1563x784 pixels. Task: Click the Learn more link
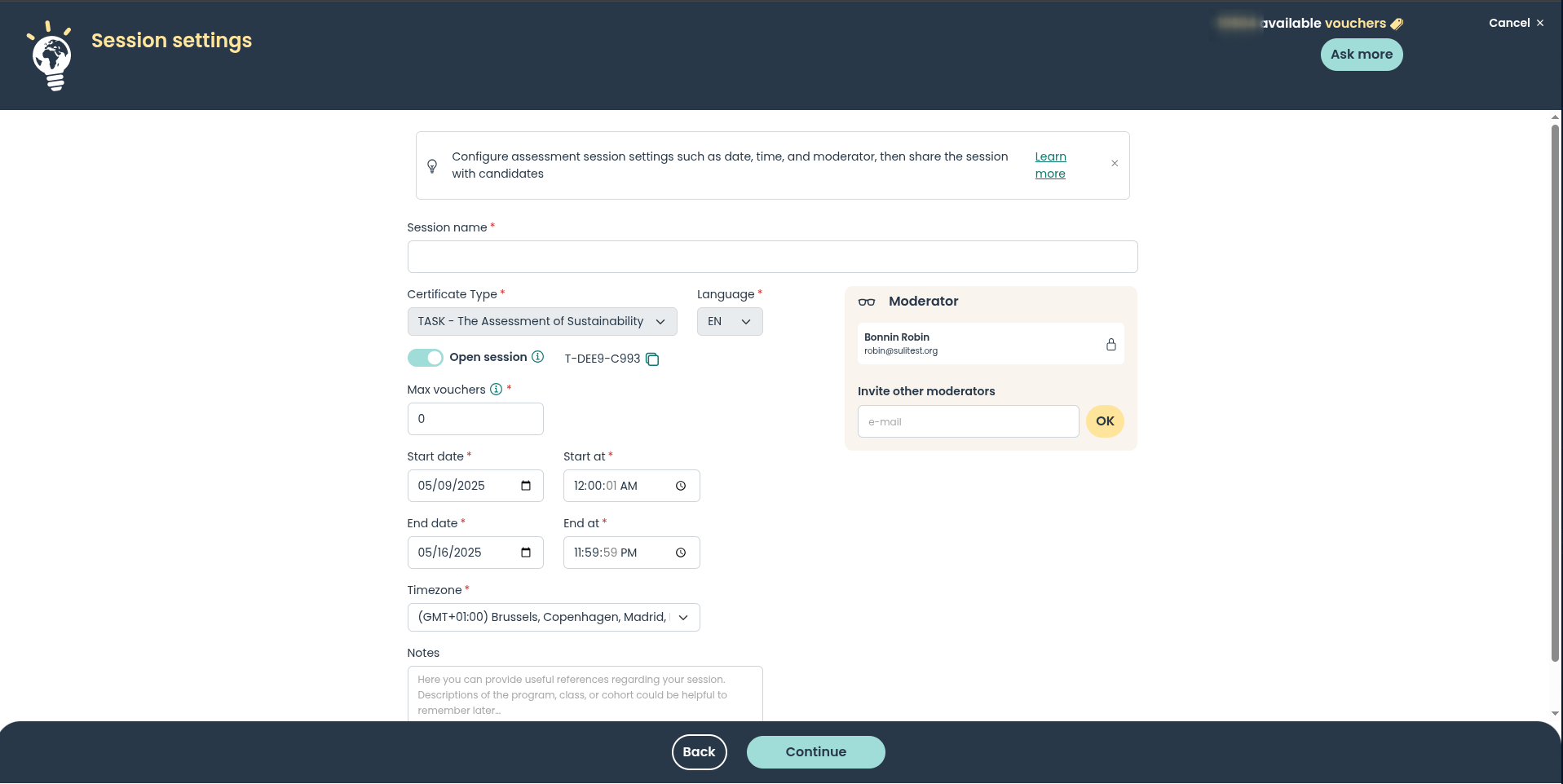click(1050, 165)
